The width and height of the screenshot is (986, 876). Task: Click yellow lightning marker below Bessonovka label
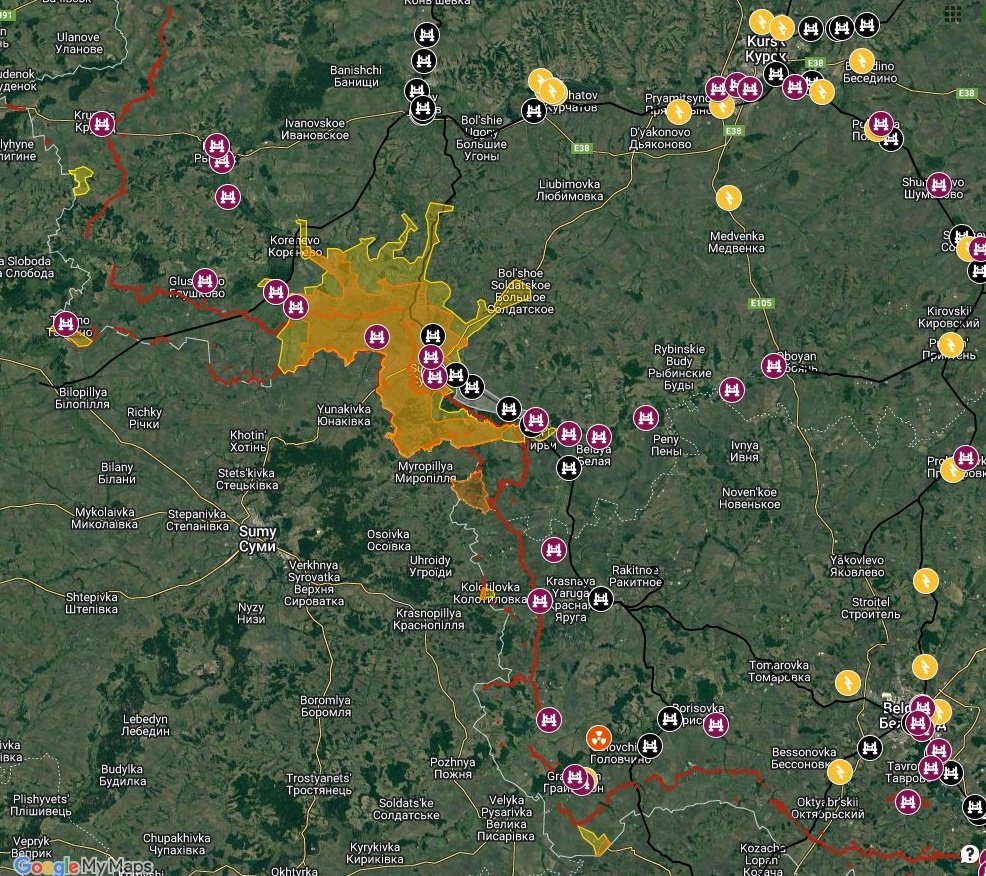coord(839,772)
